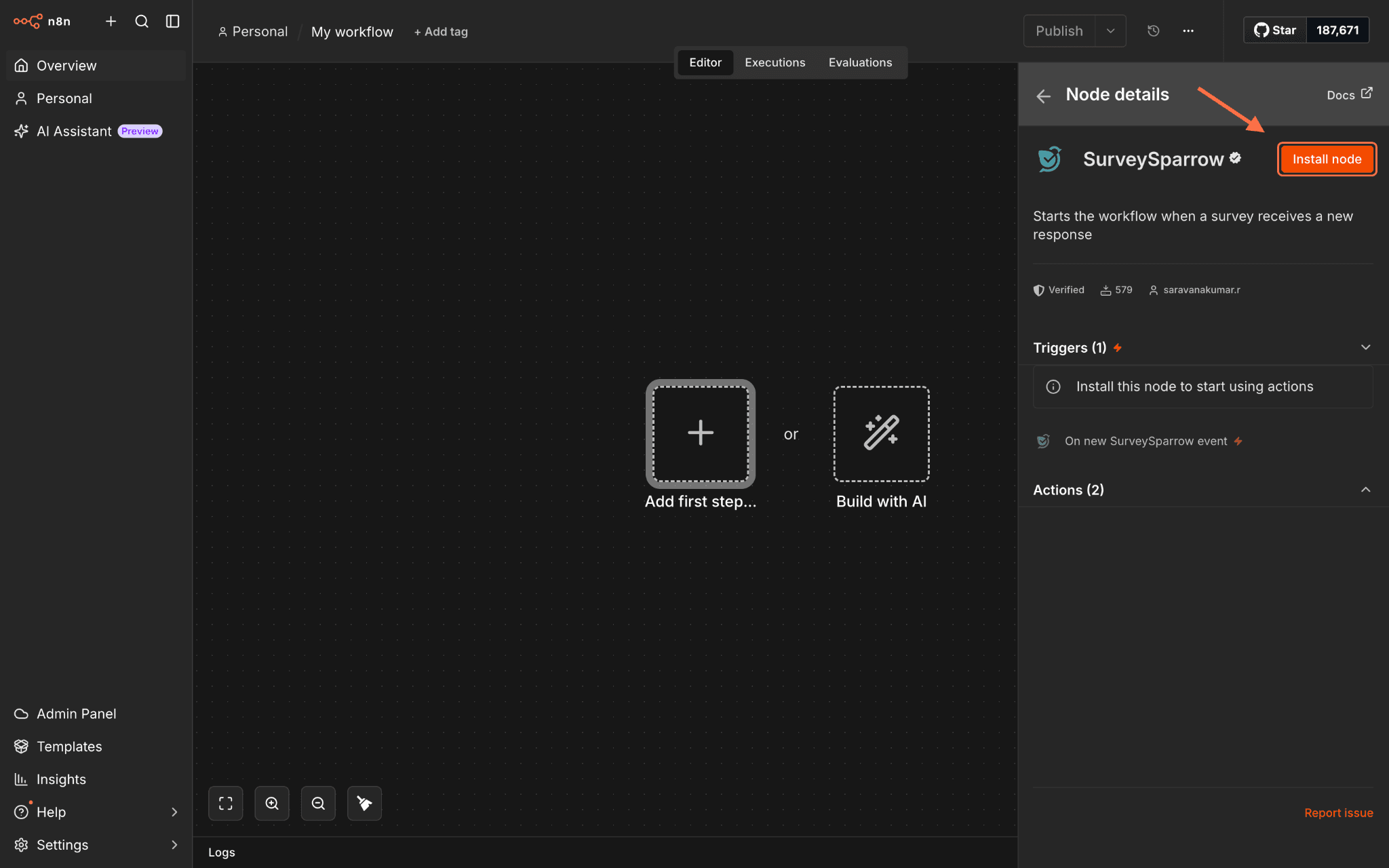The height and width of the screenshot is (868, 1389).
Task: Click Build with AI wand box
Action: (881, 433)
